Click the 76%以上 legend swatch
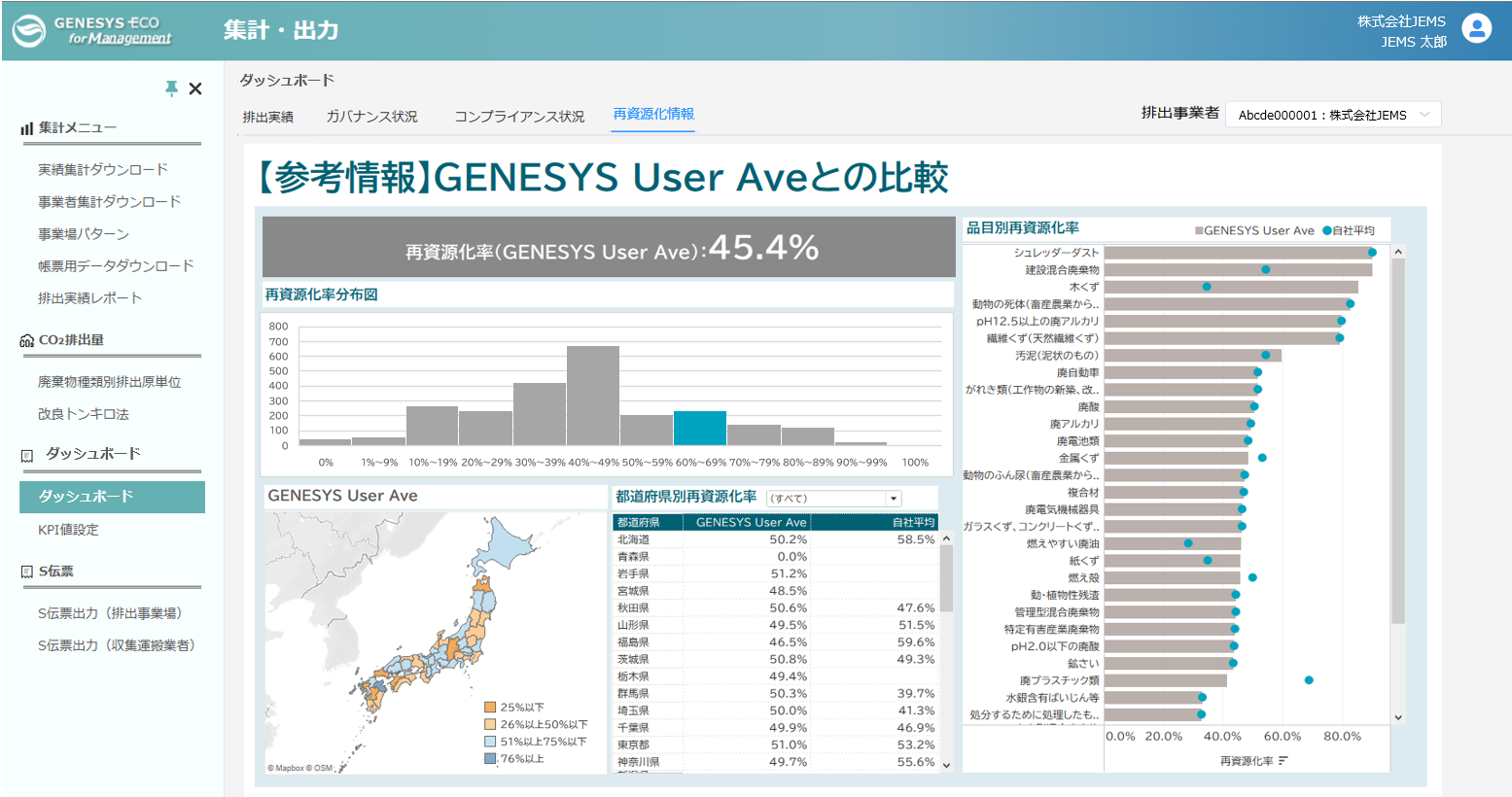This screenshot has width=1512, height=797. point(491,758)
